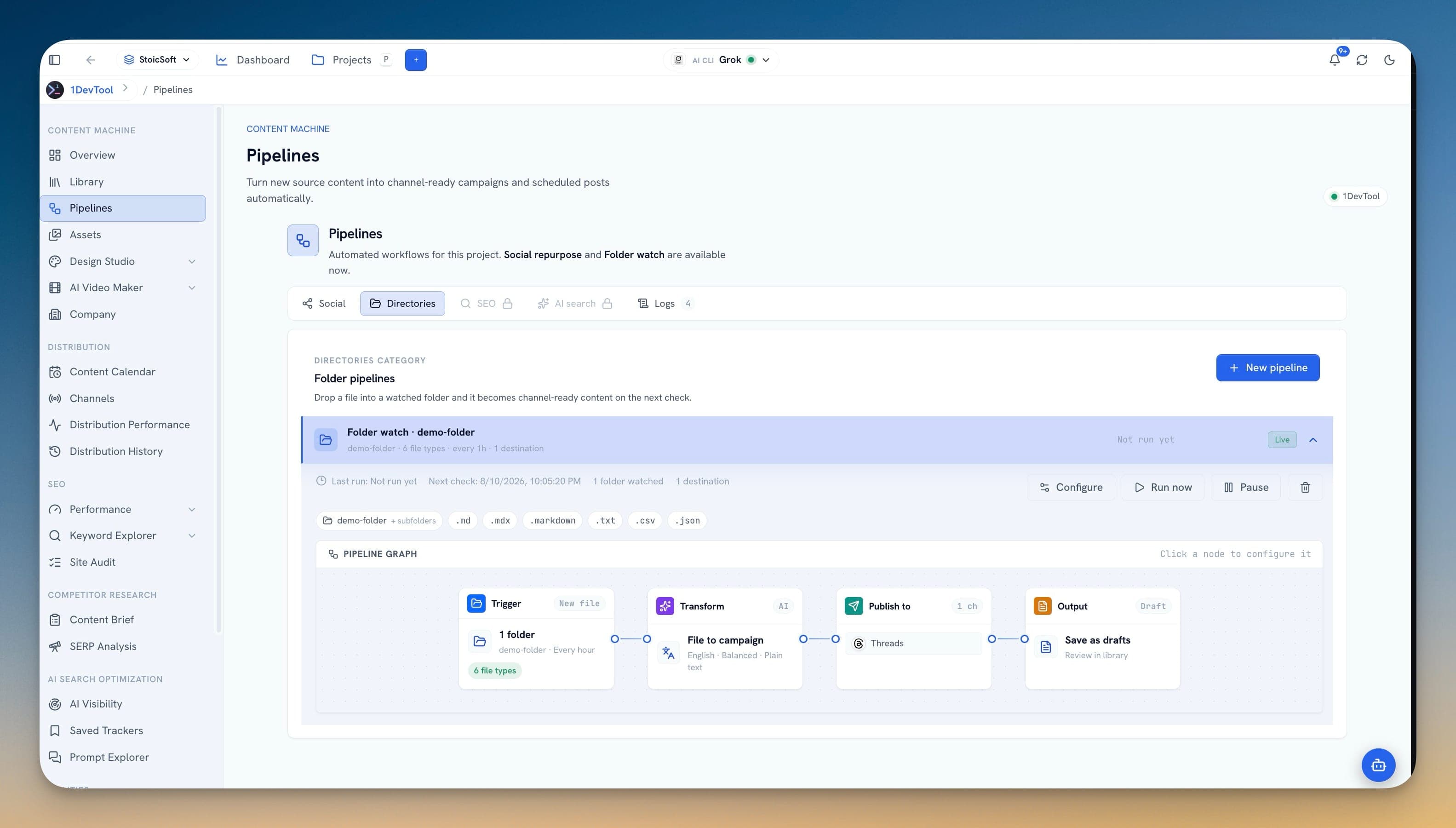Open Content Calendar in the sidebar
Viewport: 1456px width, 828px height.
[x=123, y=372]
